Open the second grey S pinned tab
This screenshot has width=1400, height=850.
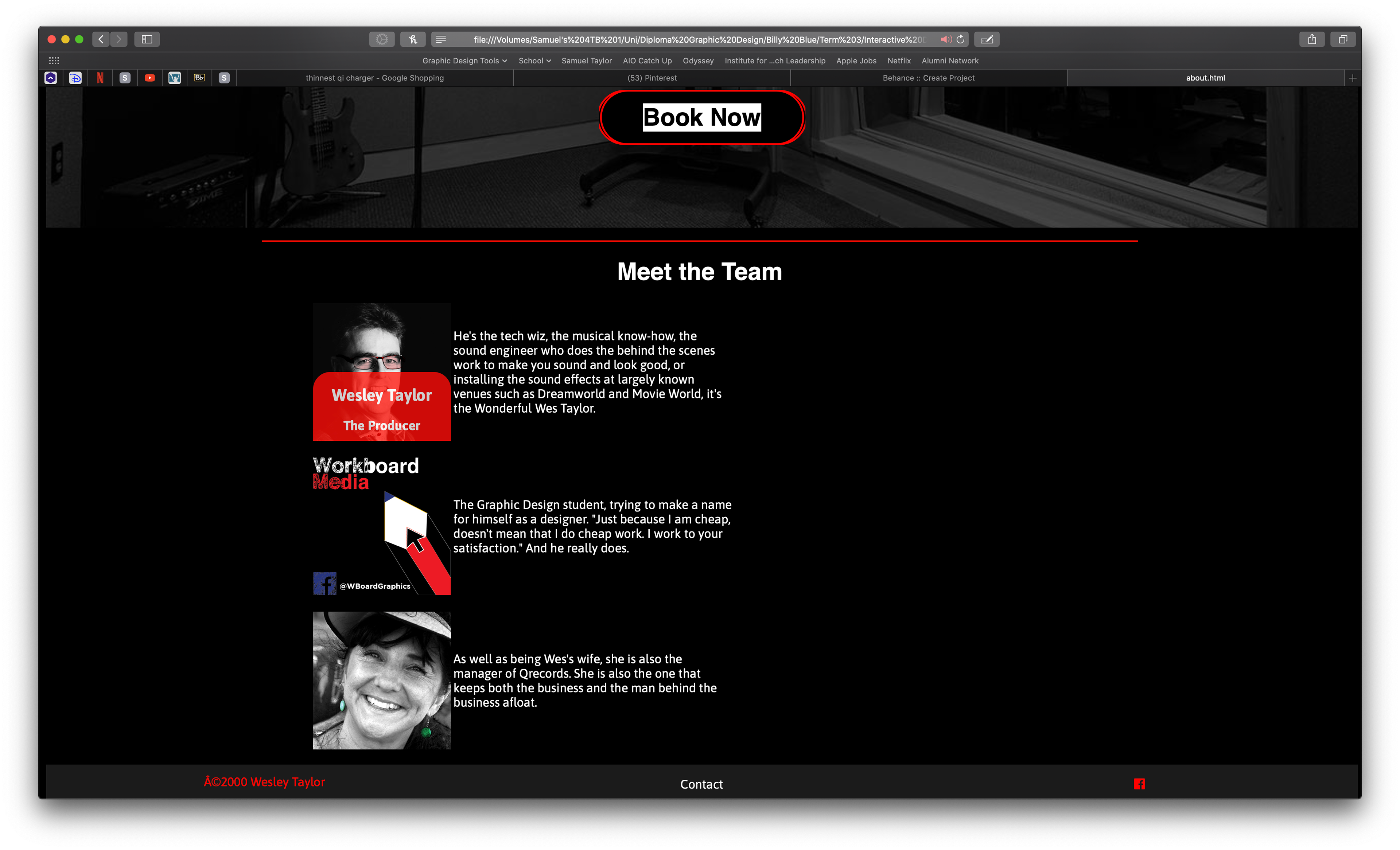click(x=225, y=78)
